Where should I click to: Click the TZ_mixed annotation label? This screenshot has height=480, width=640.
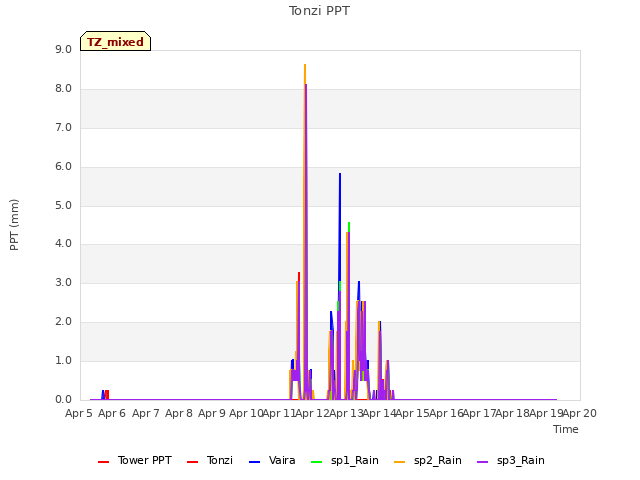[x=116, y=41]
